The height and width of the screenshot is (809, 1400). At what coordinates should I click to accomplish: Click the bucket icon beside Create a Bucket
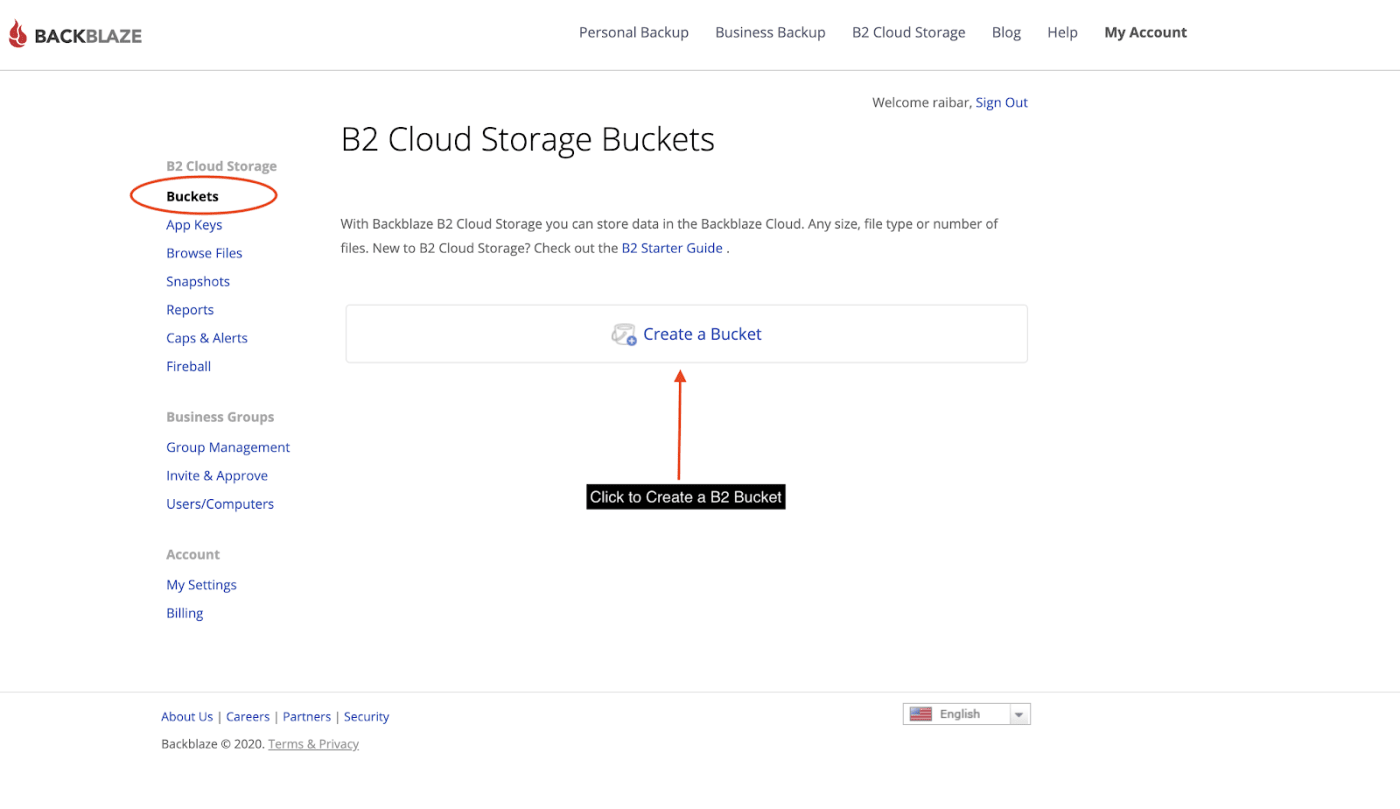(x=624, y=334)
